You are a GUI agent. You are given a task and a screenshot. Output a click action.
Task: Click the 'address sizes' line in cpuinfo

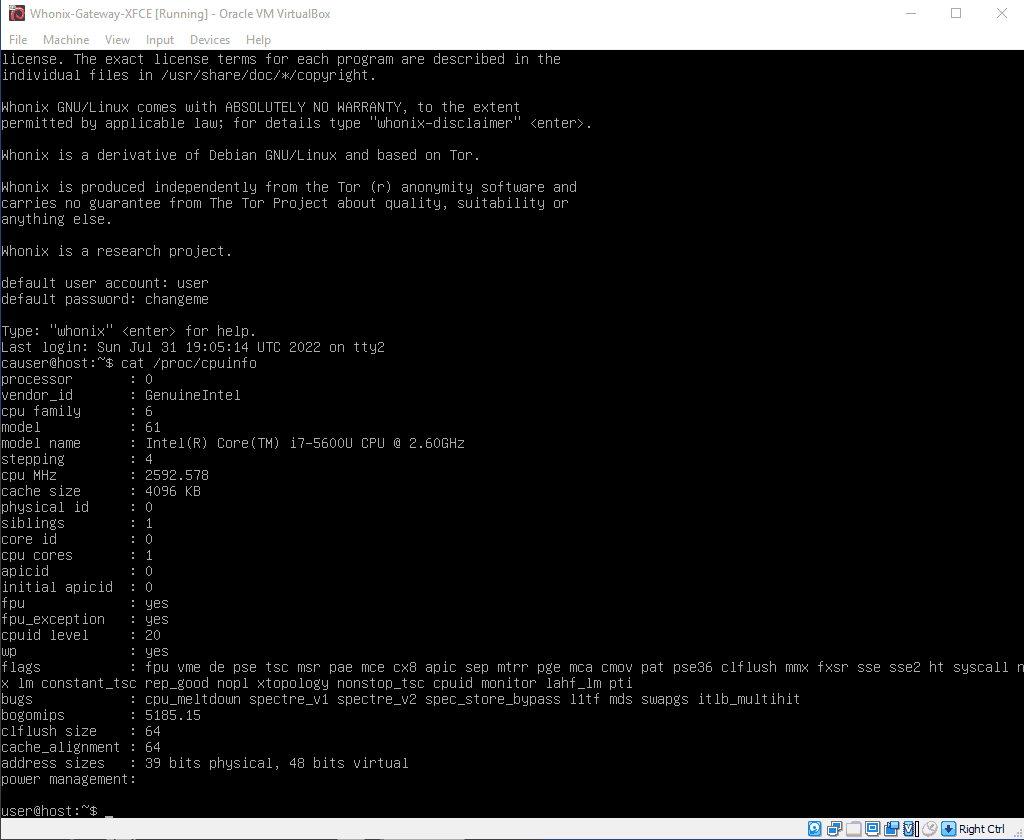[x=204, y=763]
